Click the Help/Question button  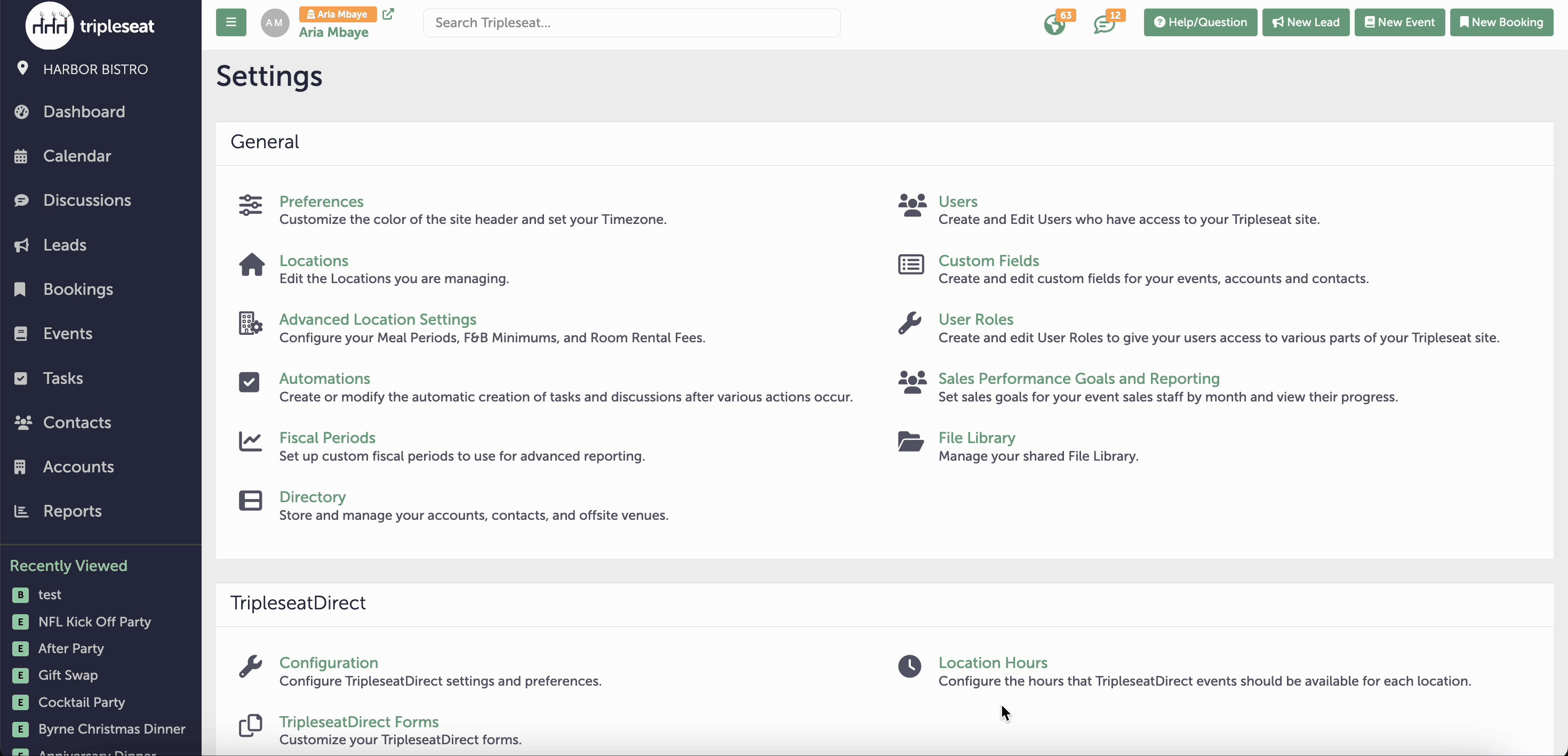(x=1200, y=22)
